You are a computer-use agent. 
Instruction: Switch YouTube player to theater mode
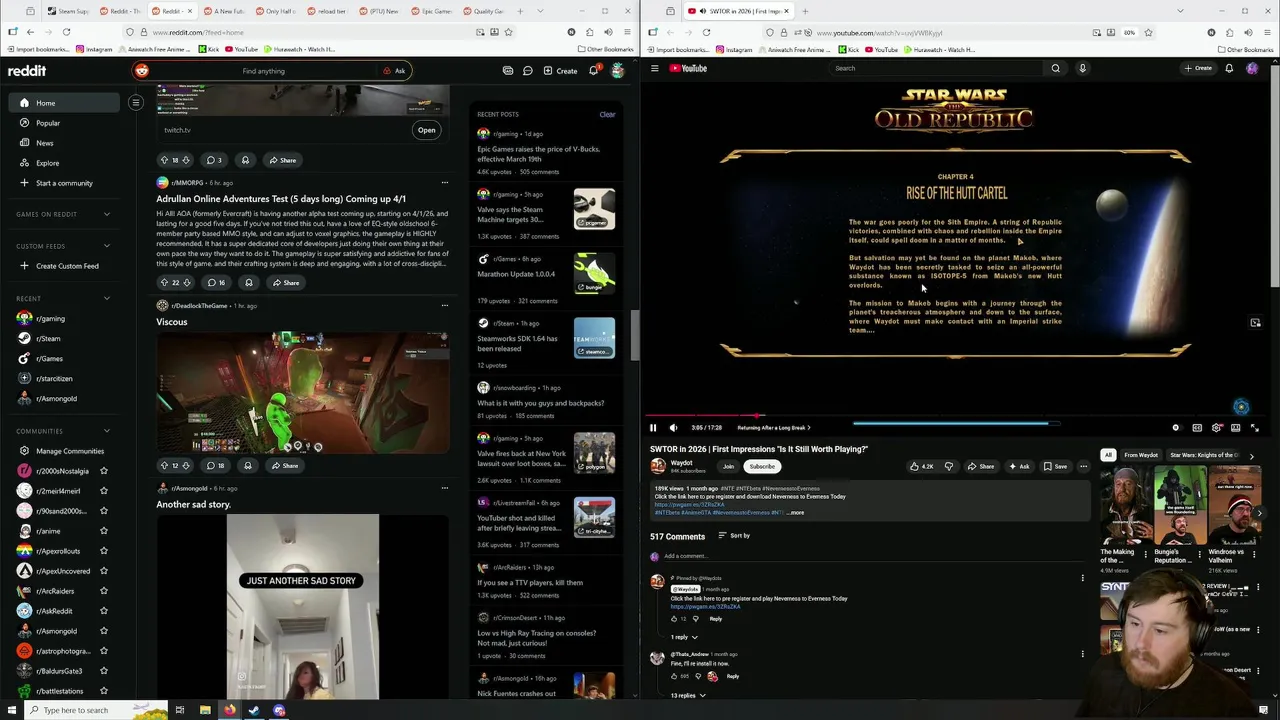[x=1236, y=428]
